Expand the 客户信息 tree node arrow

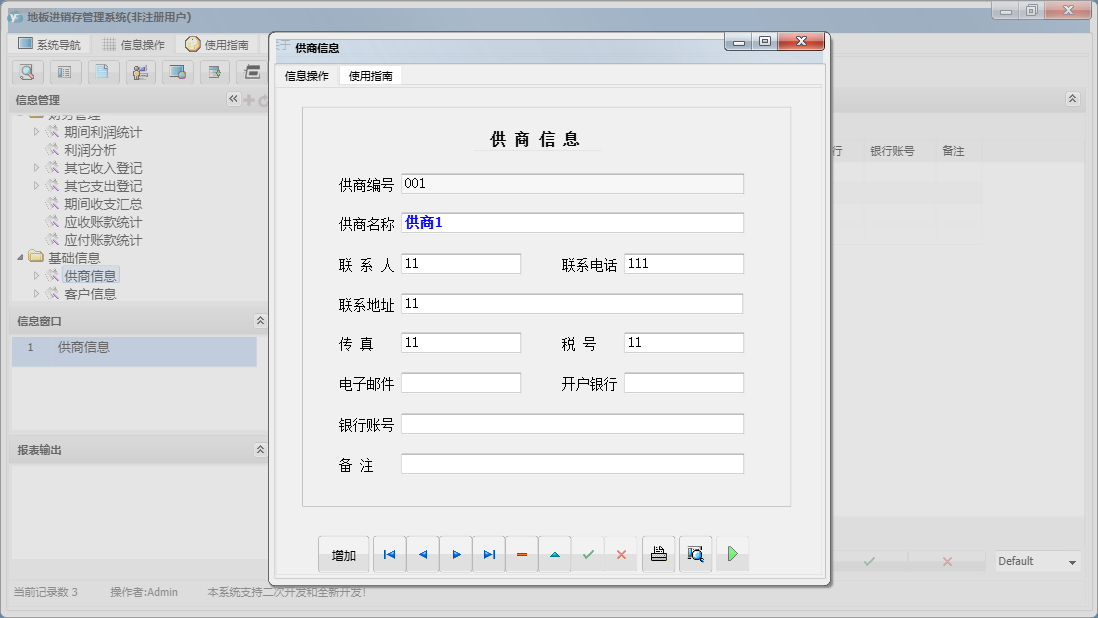pos(36,294)
